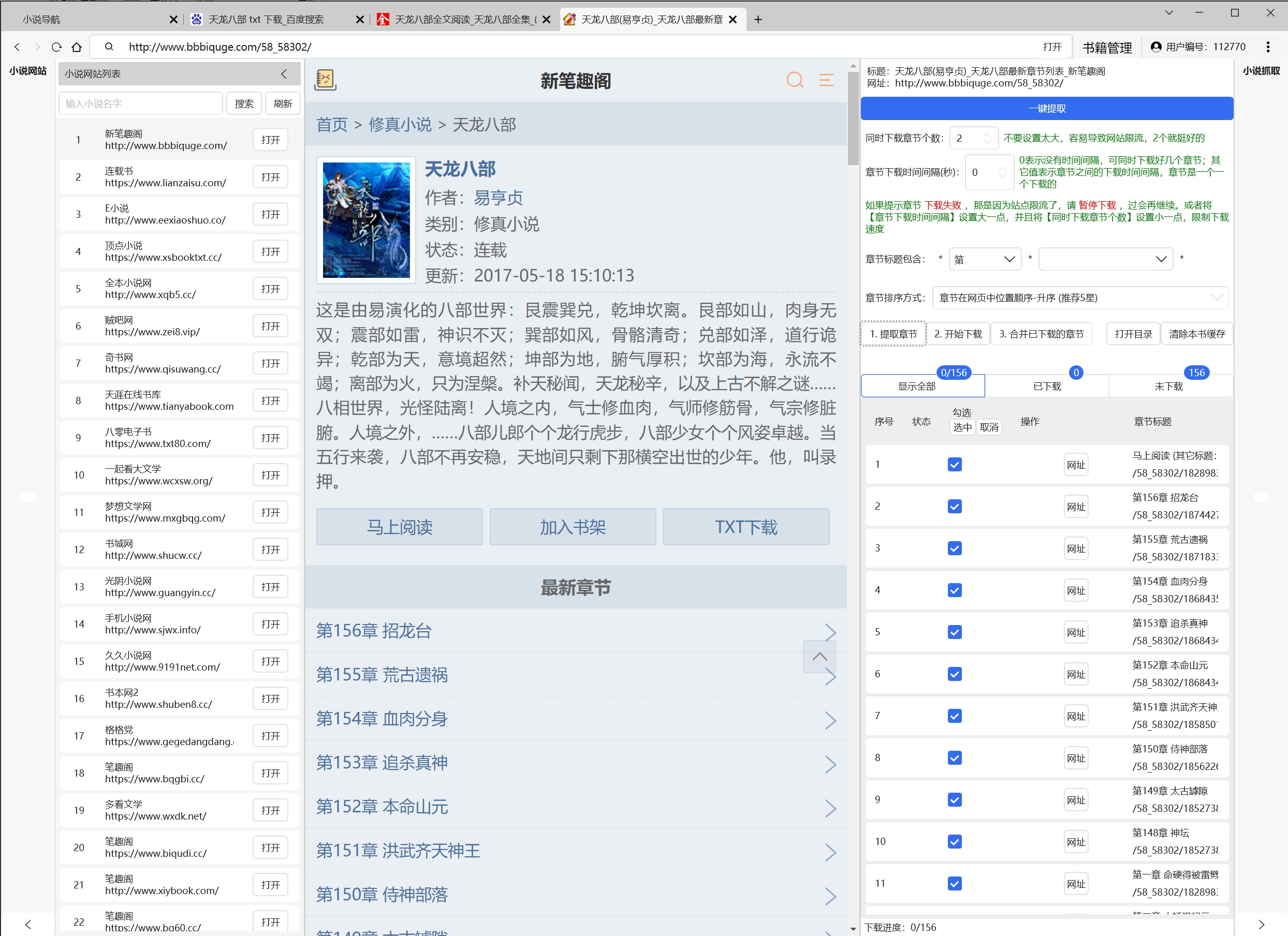Open the orange hamburger menu on 新笔趣阁
Viewport: 1288px width, 936px height.
pos(826,80)
